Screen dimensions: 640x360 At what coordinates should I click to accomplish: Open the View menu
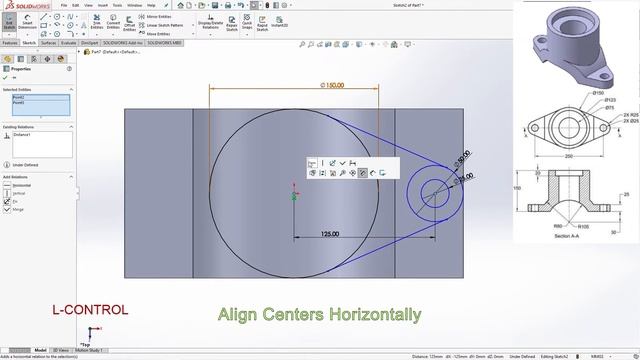(x=88, y=5)
